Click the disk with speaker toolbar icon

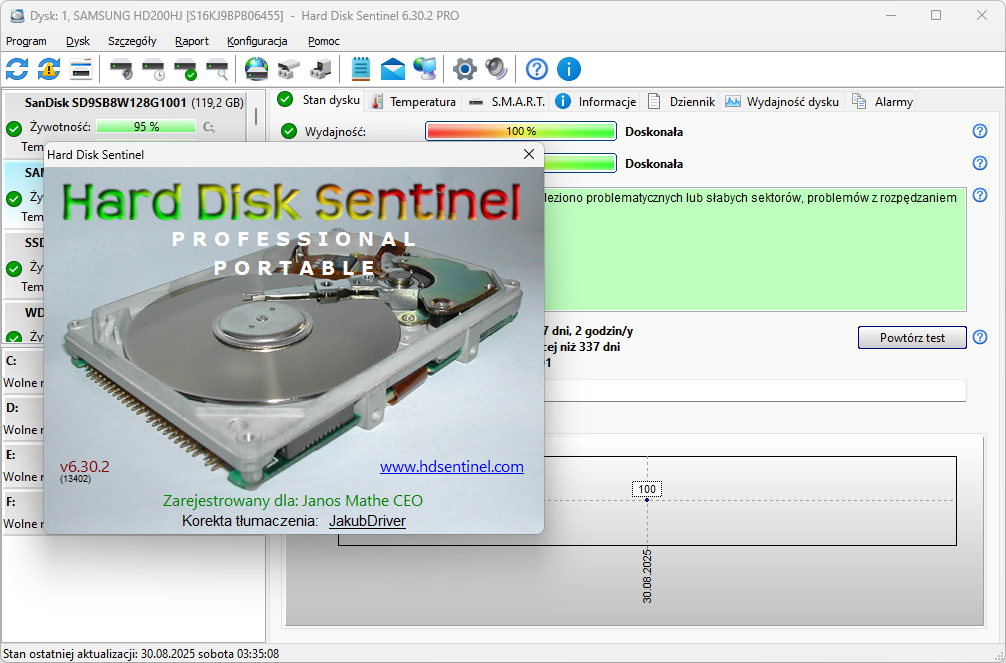[x=121, y=69]
